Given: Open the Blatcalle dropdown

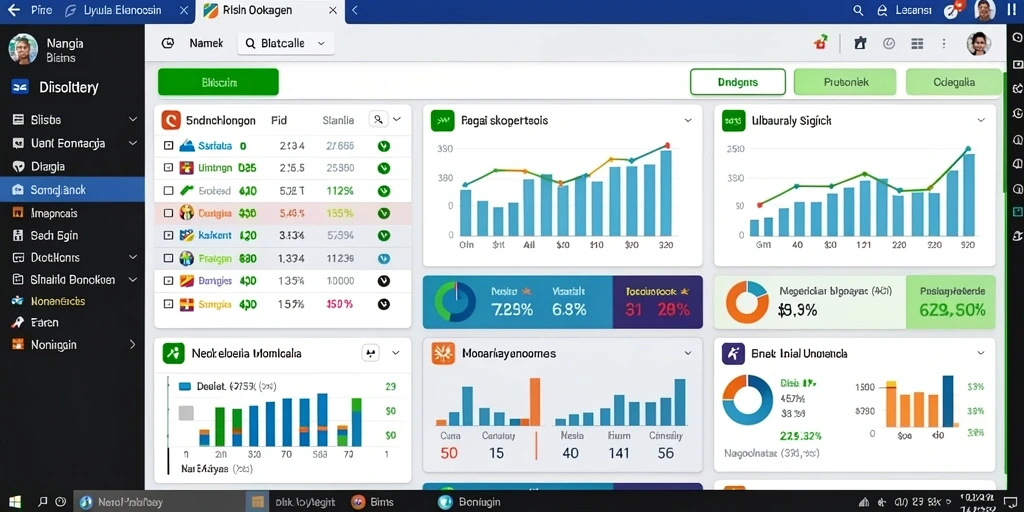Looking at the screenshot, I should tap(285, 43).
